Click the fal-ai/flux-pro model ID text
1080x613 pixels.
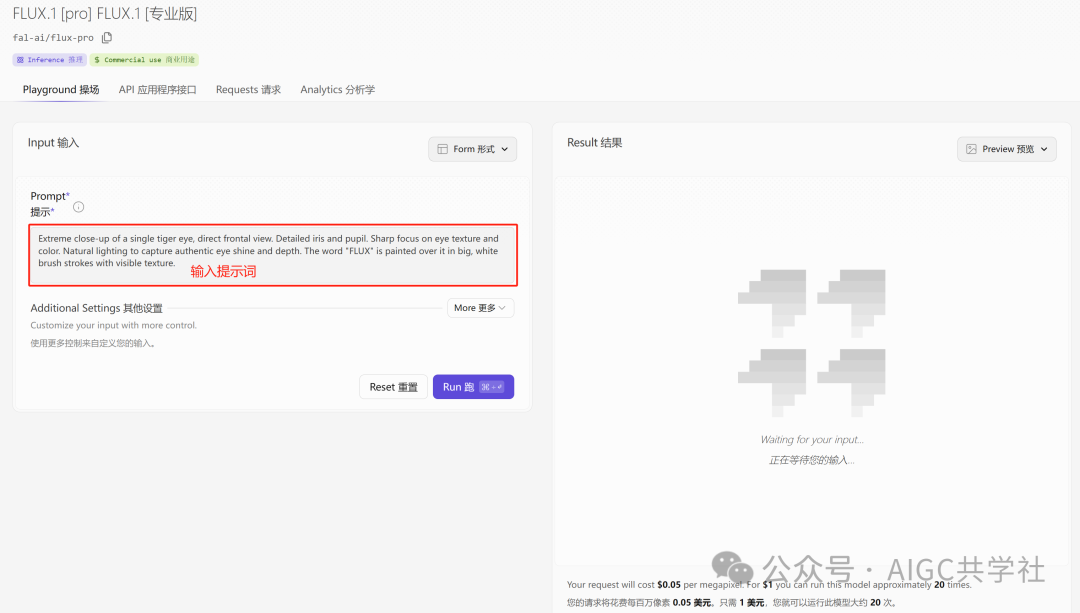click(53, 38)
